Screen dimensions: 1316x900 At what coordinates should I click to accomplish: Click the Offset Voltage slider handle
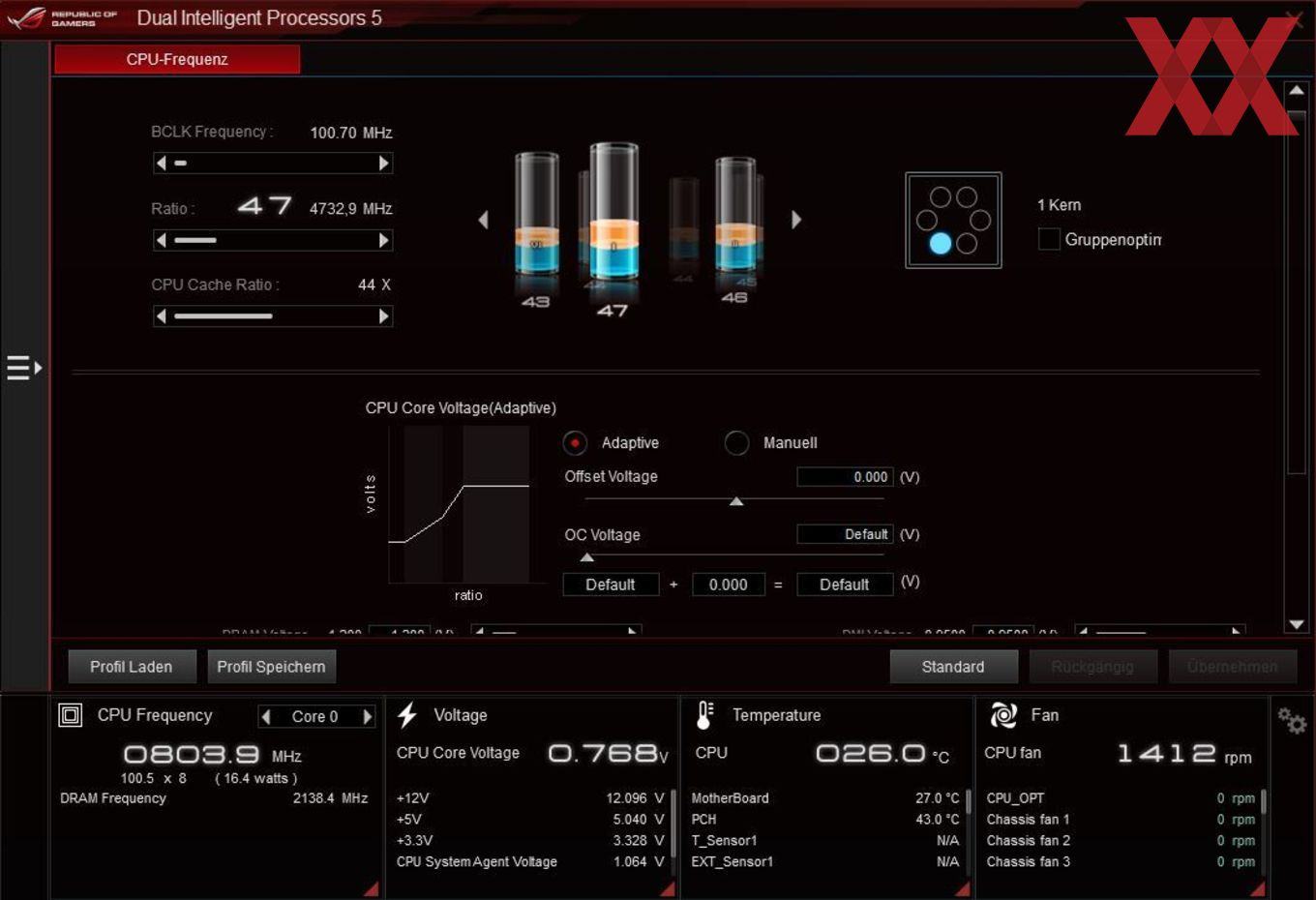point(736,501)
